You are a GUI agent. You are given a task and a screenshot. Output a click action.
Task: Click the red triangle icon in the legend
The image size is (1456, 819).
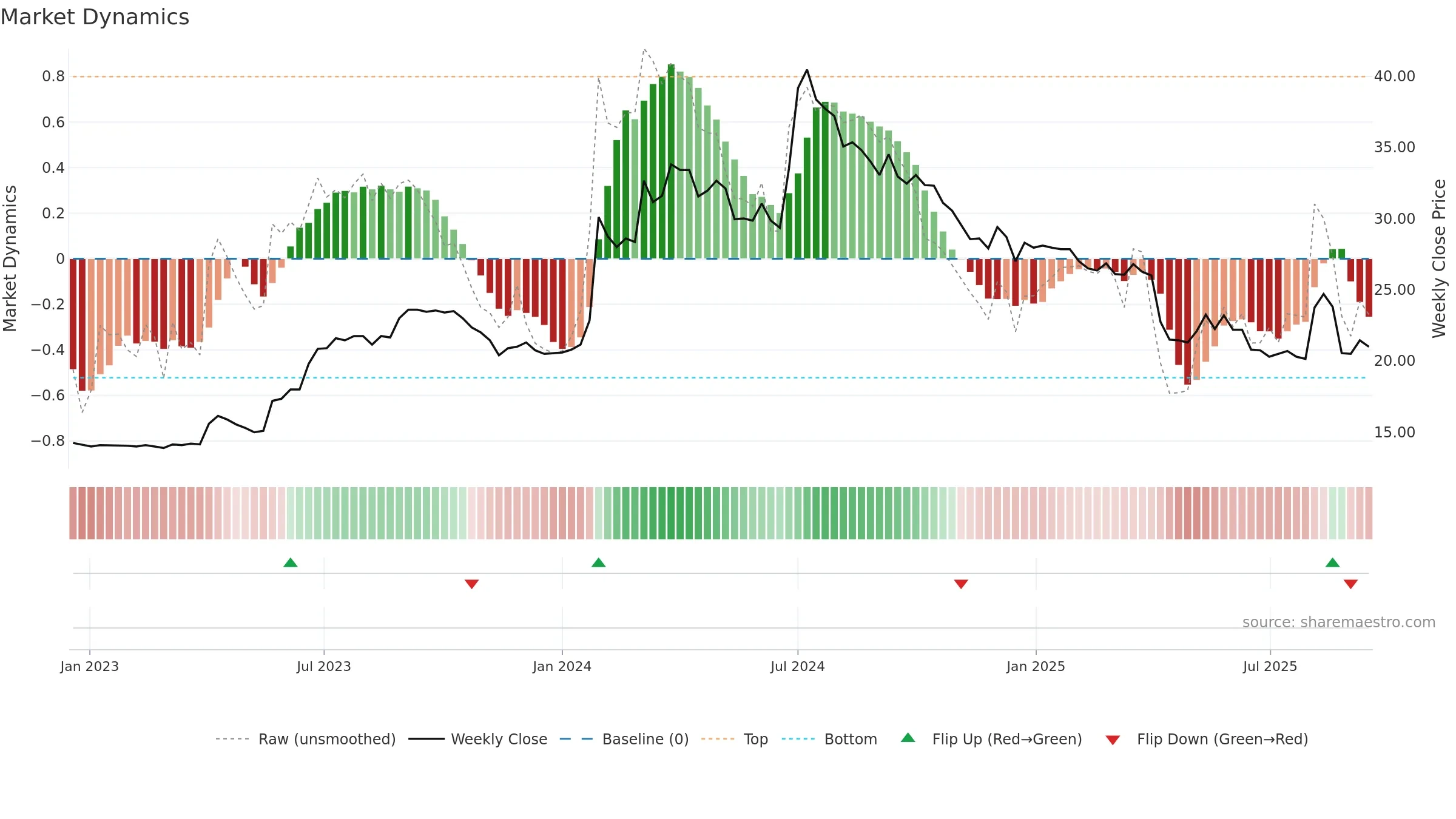[1113, 740]
